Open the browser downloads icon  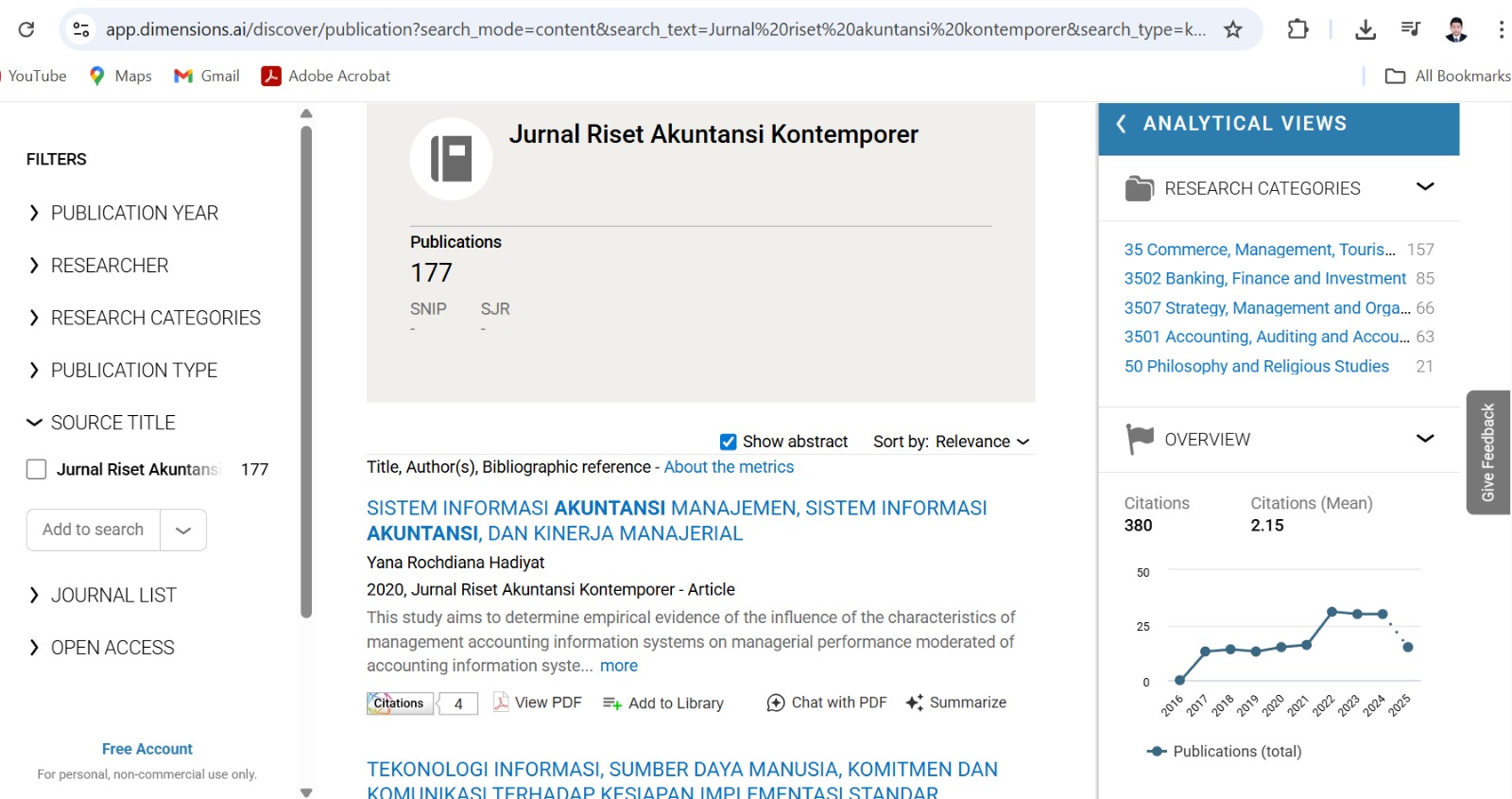pyautogui.click(x=1365, y=29)
